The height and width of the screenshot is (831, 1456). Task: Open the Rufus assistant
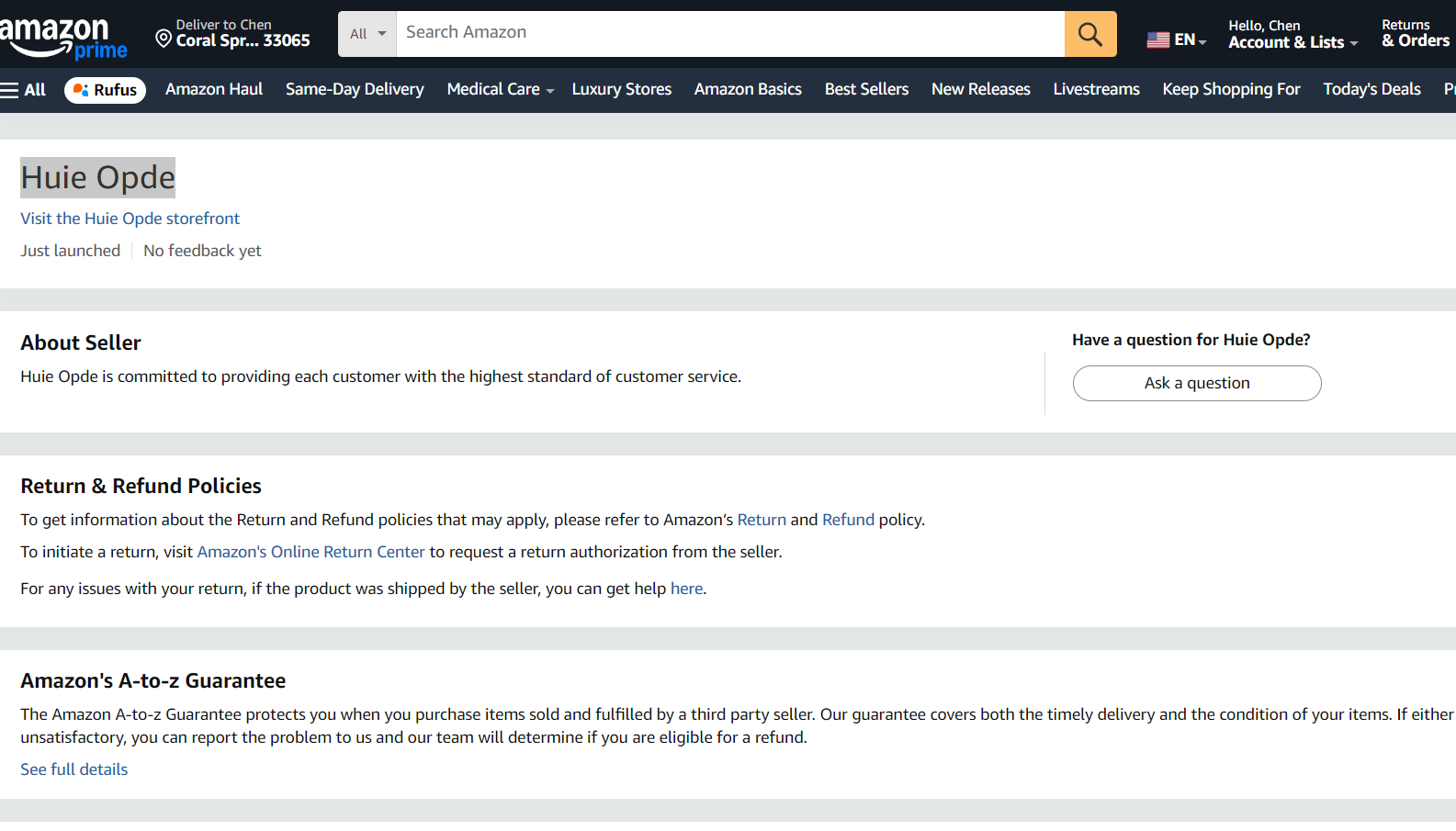tap(105, 90)
